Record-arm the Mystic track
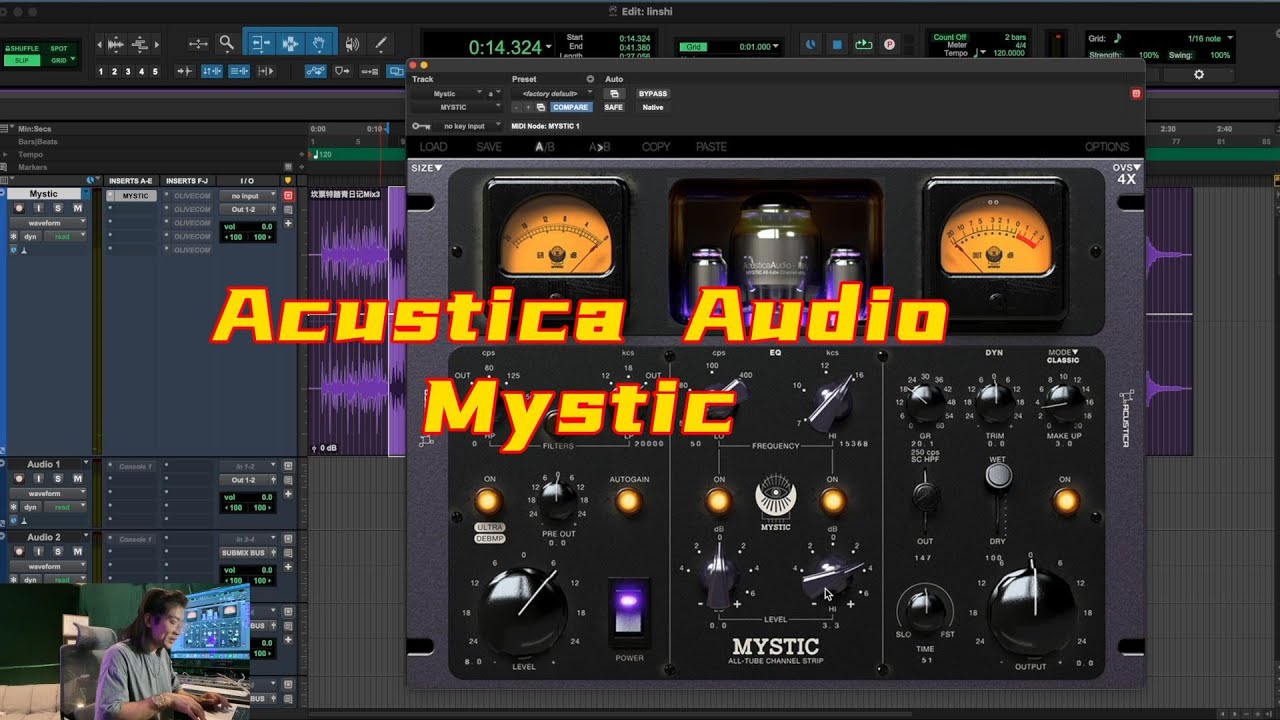1280x720 pixels. coord(19,208)
